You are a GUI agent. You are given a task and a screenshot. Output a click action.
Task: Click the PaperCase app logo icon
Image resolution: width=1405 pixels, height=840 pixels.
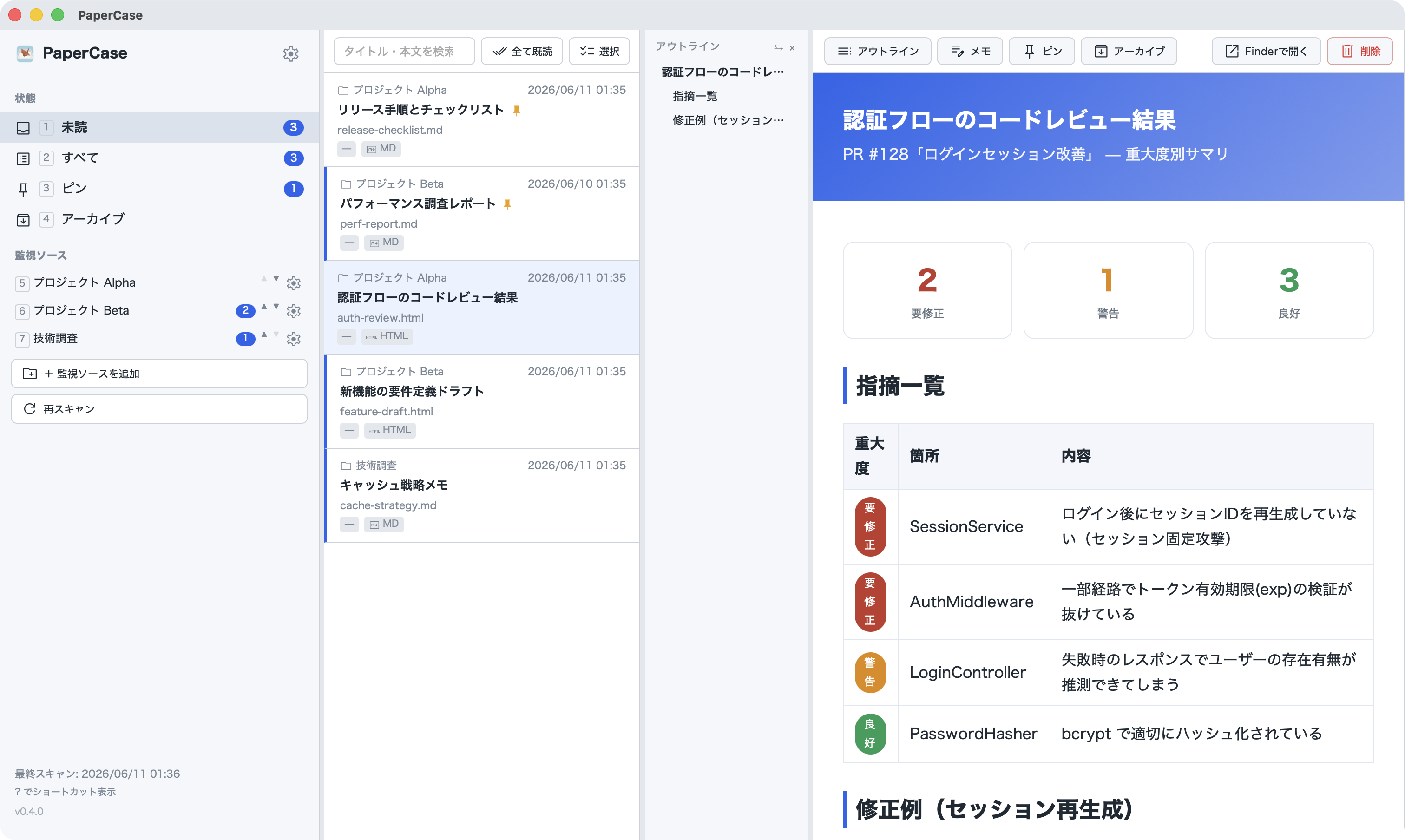pyautogui.click(x=25, y=53)
